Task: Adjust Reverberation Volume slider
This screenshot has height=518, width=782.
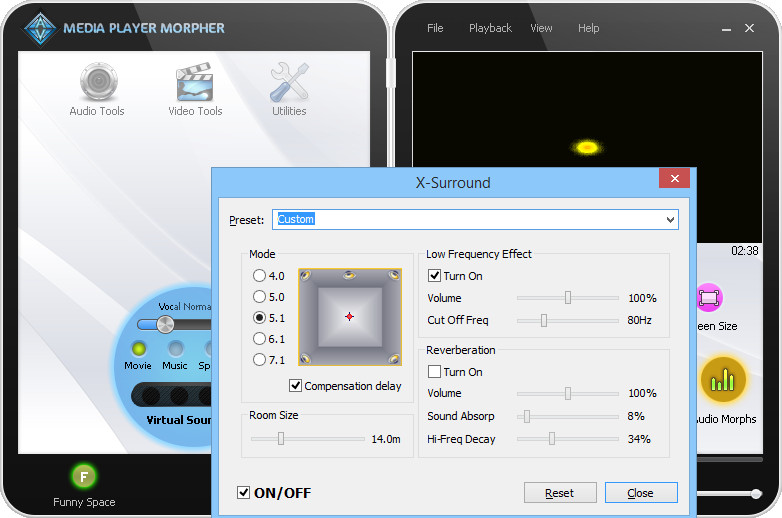Action: coord(568,393)
